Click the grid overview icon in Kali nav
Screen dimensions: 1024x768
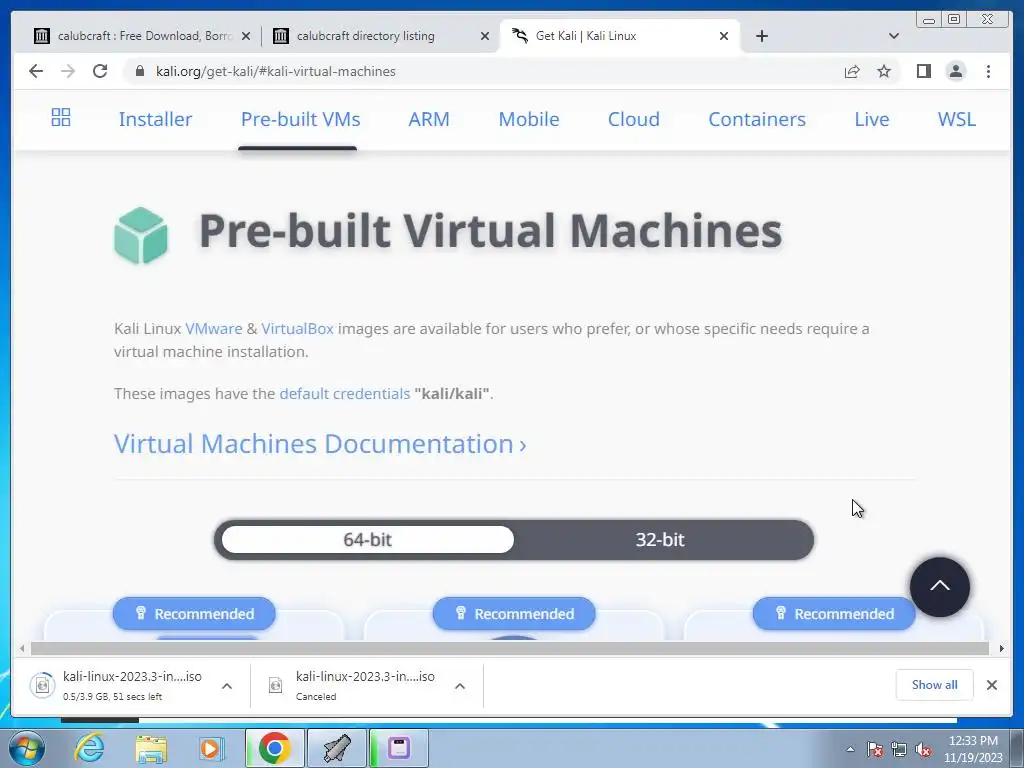coord(61,118)
